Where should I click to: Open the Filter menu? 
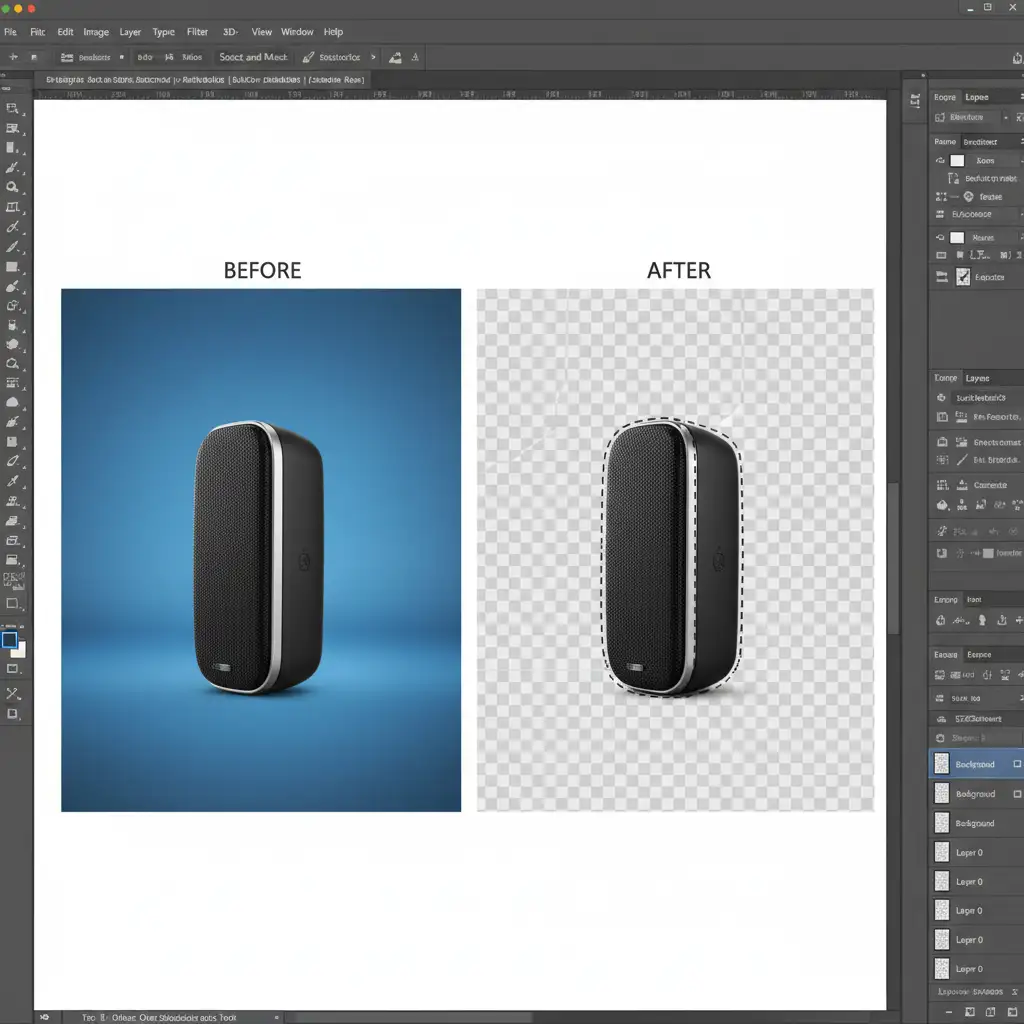197,32
